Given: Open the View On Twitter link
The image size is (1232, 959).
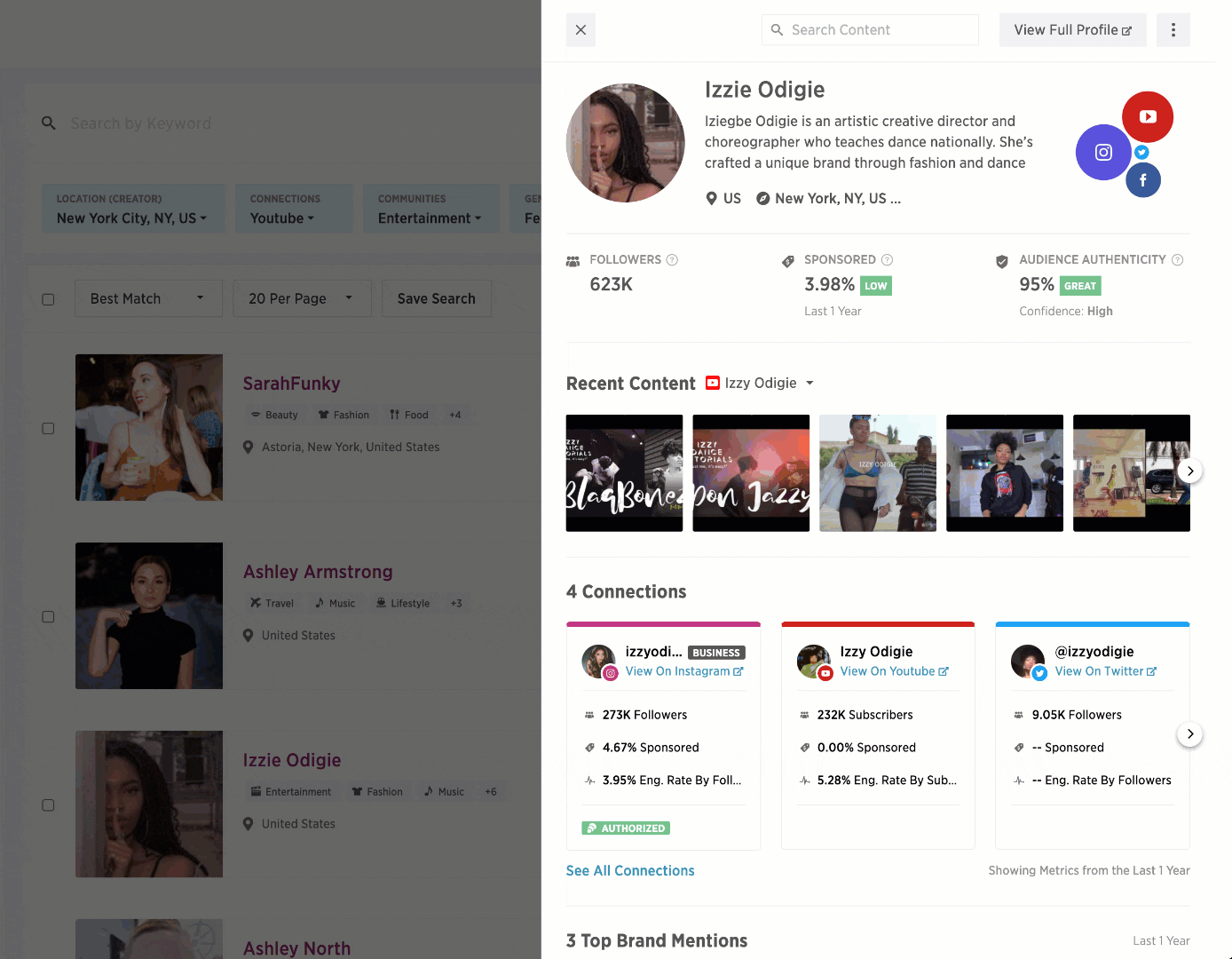Looking at the screenshot, I should pos(1106,671).
